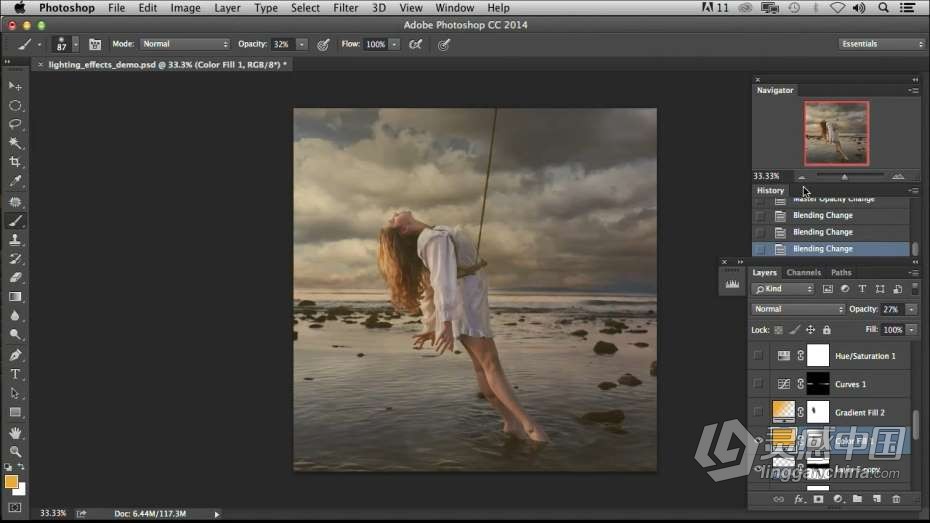Select the Brush tool in toolbar
This screenshot has width=930, height=523.
[15, 221]
